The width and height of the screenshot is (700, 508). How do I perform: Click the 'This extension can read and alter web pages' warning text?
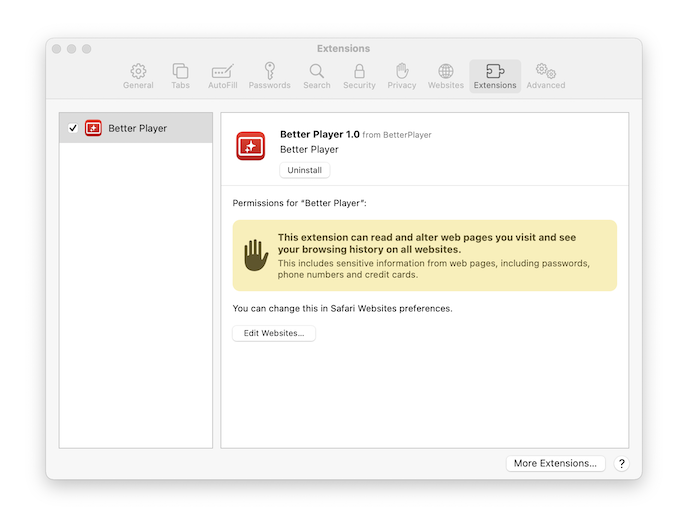427,243
